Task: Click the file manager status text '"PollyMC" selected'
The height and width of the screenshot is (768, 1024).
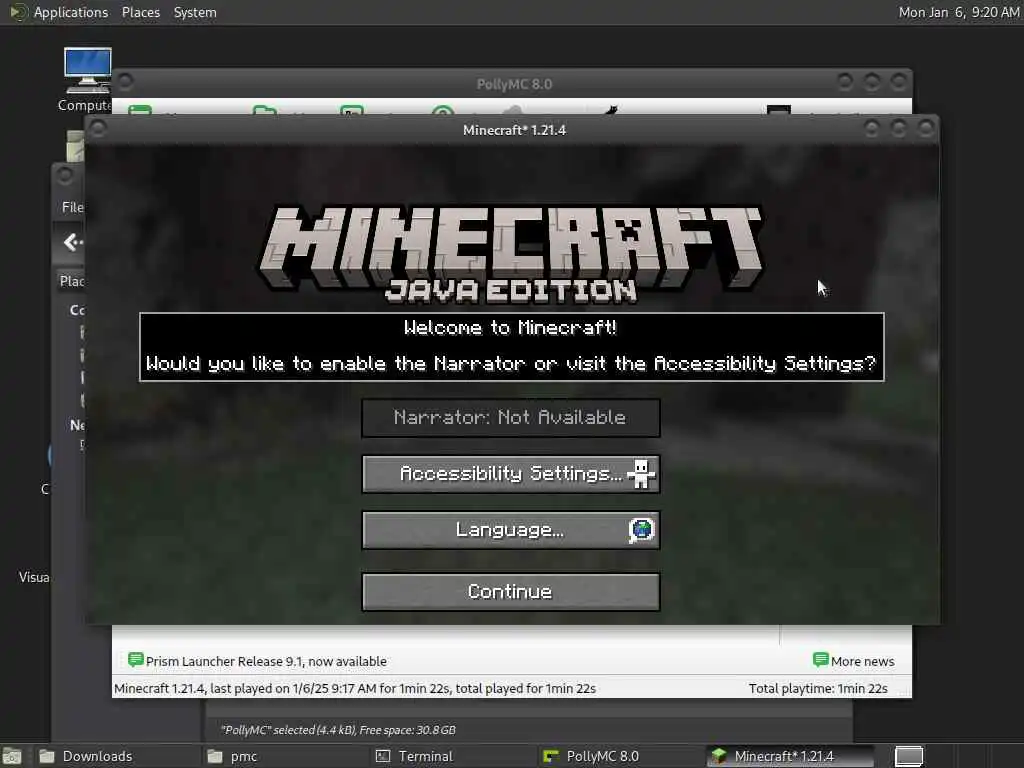Action: (x=338, y=730)
